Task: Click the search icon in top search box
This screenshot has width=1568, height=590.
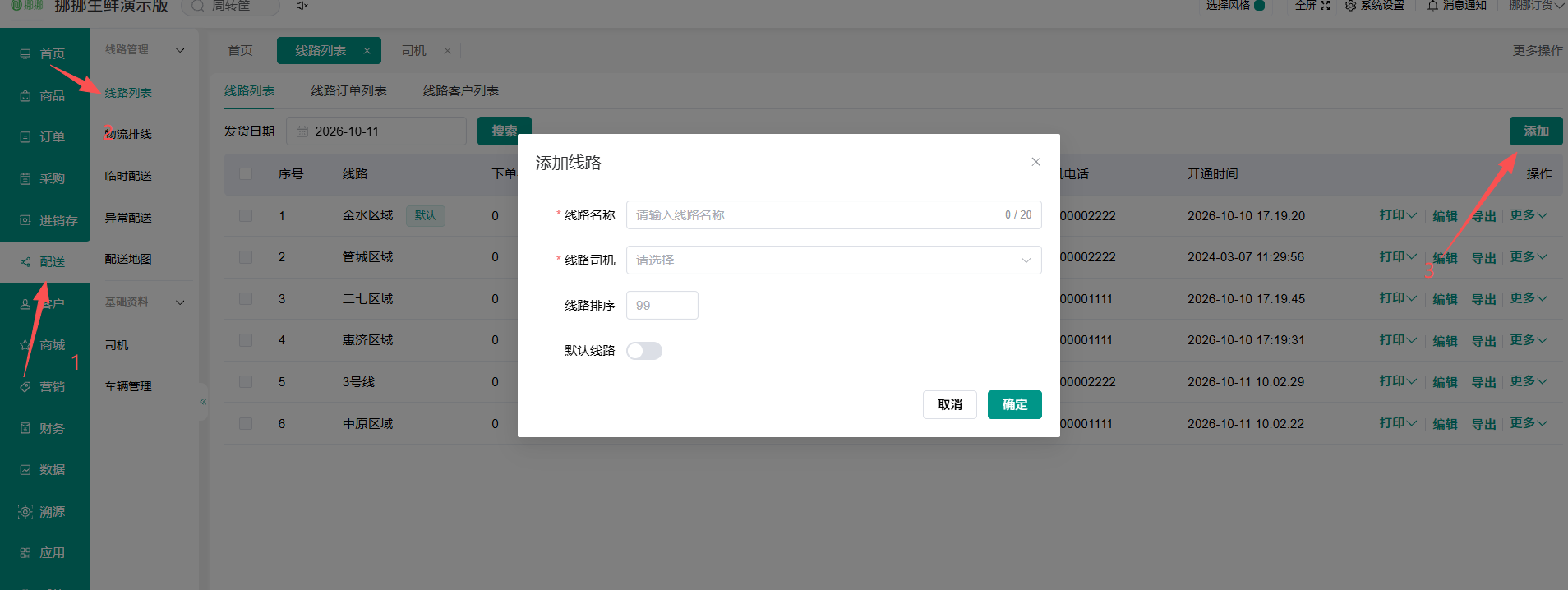Action: click(197, 6)
